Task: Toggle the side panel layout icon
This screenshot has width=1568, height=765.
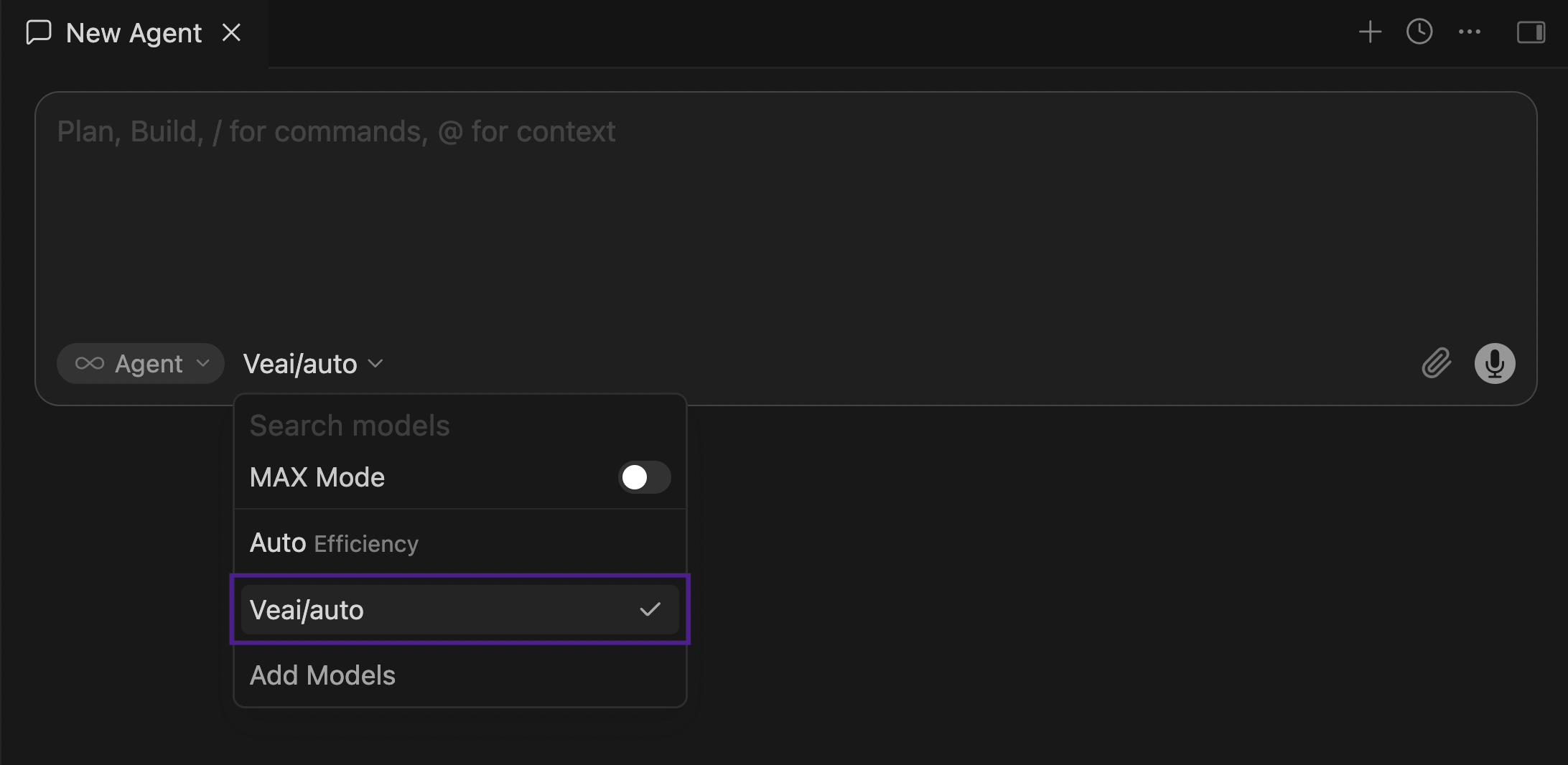Action: point(1531,32)
